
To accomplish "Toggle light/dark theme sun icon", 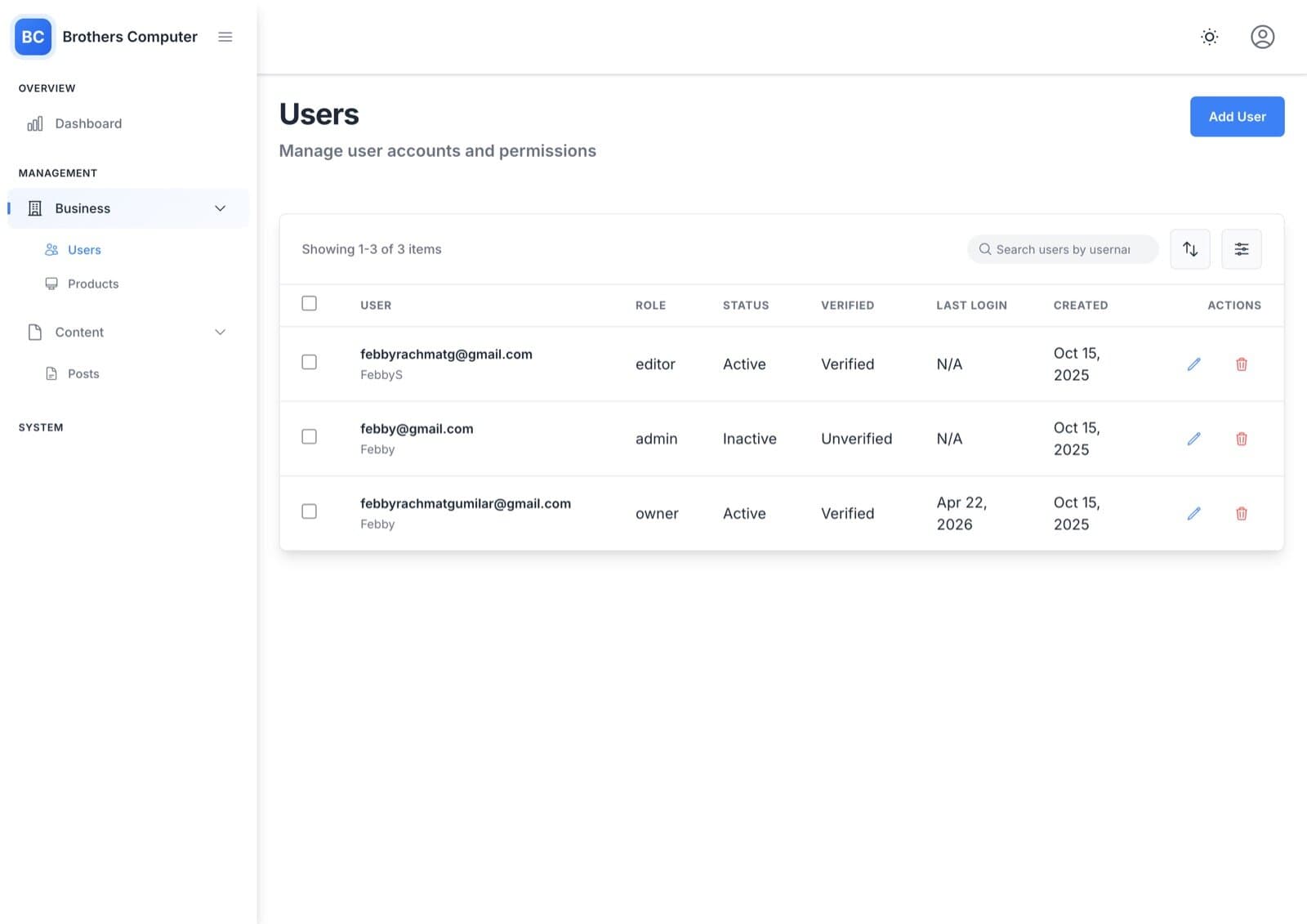I will tap(1210, 37).
